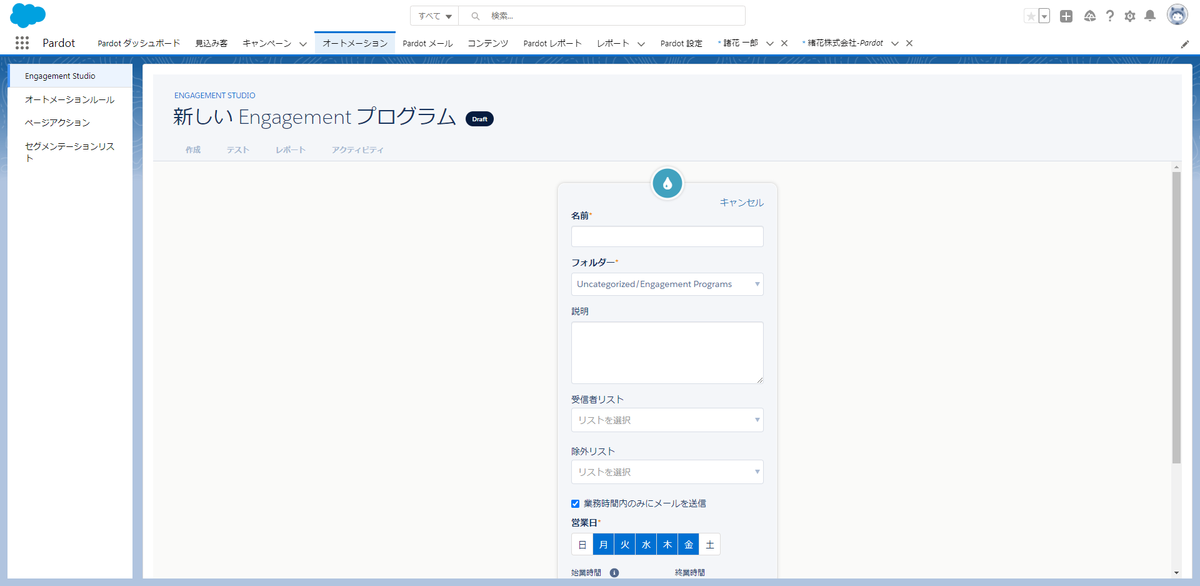Screen dimensions: 1200x586
Task: Switch to the アクティビティ tab
Action: (x=358, y=149)
